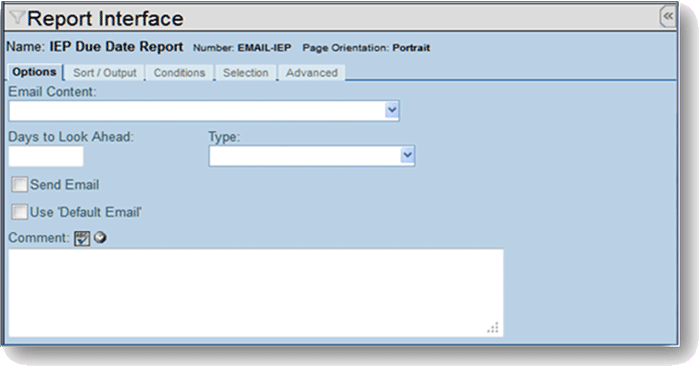Image resolution: width=700 pixels, height=368 pixels.
Task: Click inside the Comment text area
Action: [256, 293]
